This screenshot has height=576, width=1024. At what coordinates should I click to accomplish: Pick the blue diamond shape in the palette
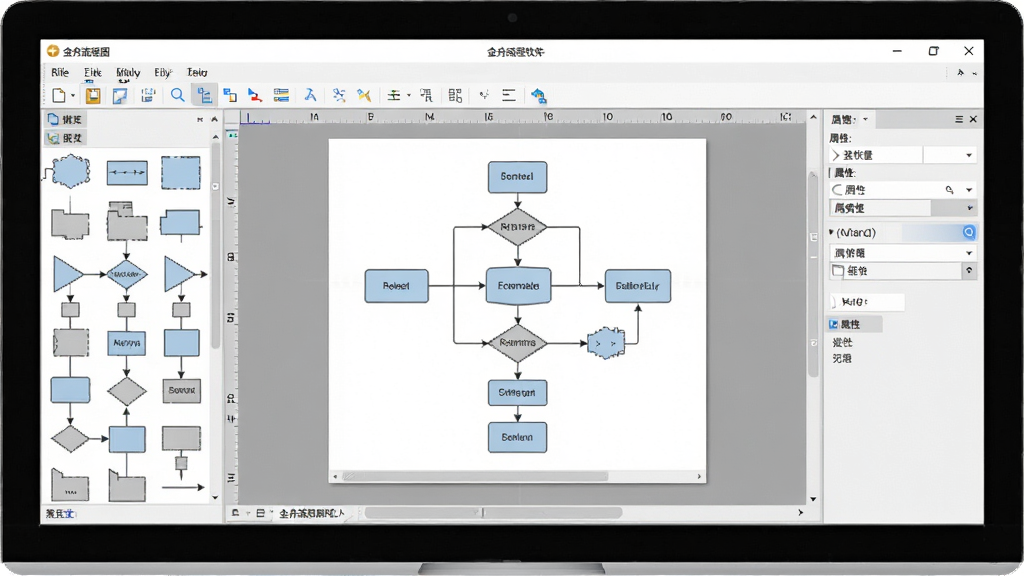[126, 274]
